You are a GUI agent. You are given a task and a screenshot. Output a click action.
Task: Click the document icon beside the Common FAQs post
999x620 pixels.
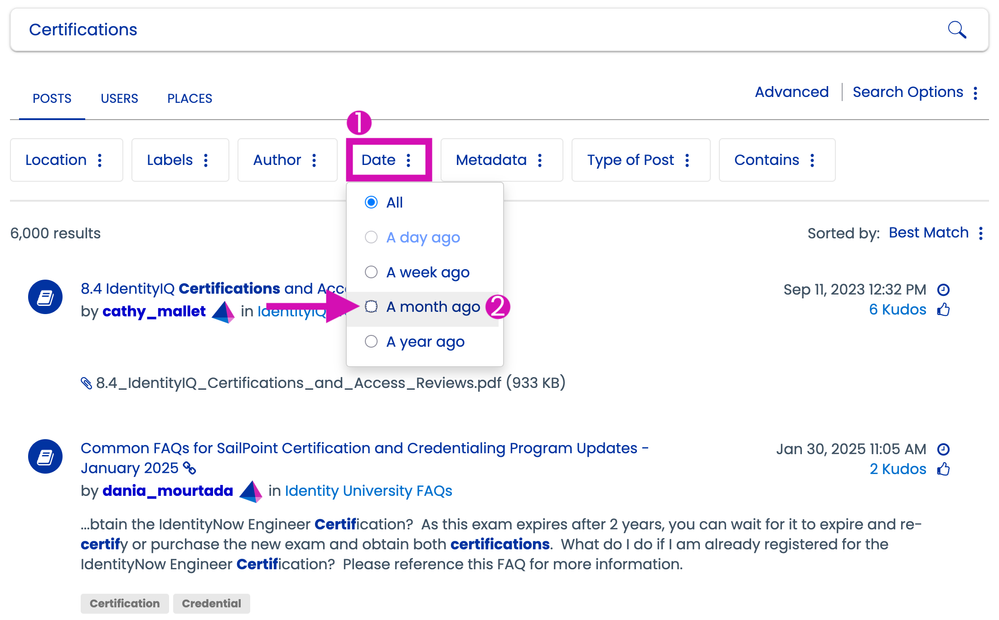pyautogui.click(x=45, y=457)
